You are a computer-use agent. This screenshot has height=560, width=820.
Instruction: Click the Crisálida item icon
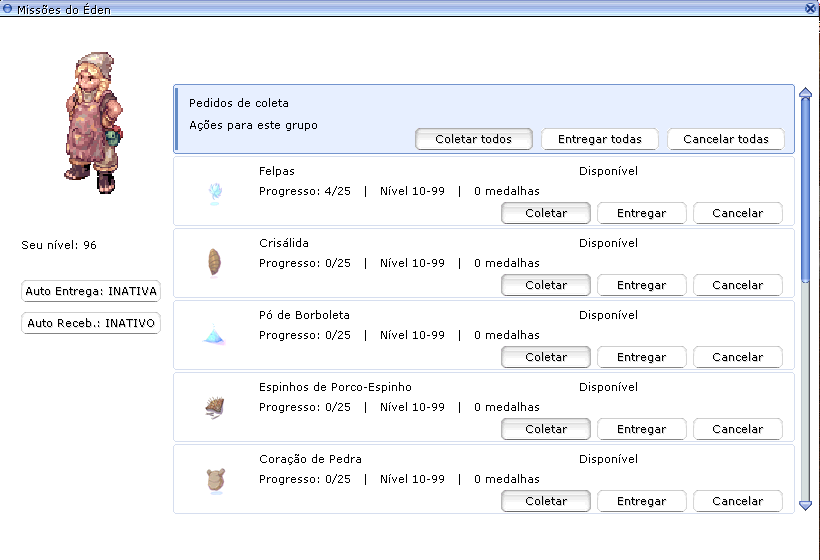tap(214, 262)
